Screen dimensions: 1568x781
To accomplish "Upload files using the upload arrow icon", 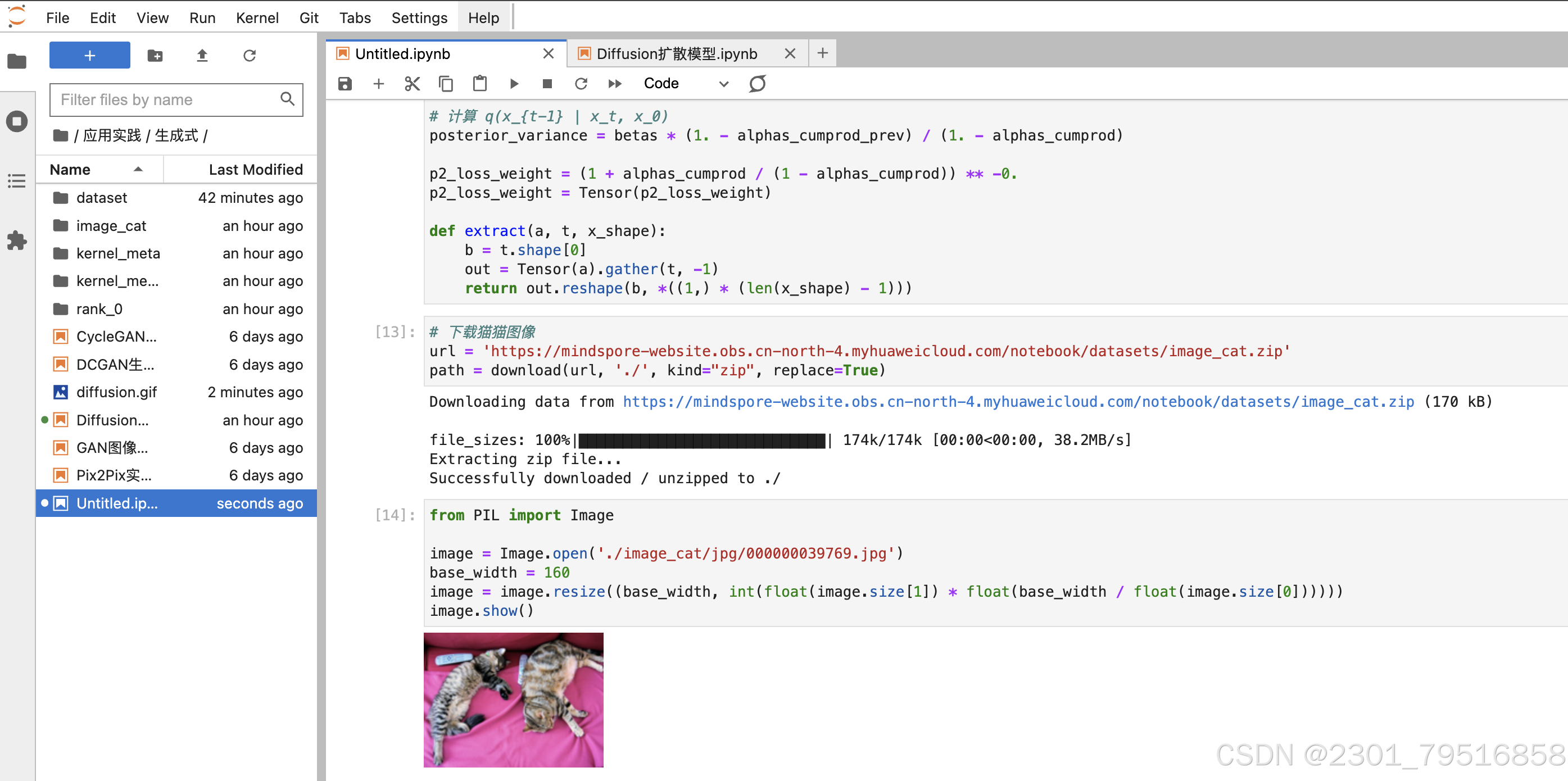I will (202, 56).
